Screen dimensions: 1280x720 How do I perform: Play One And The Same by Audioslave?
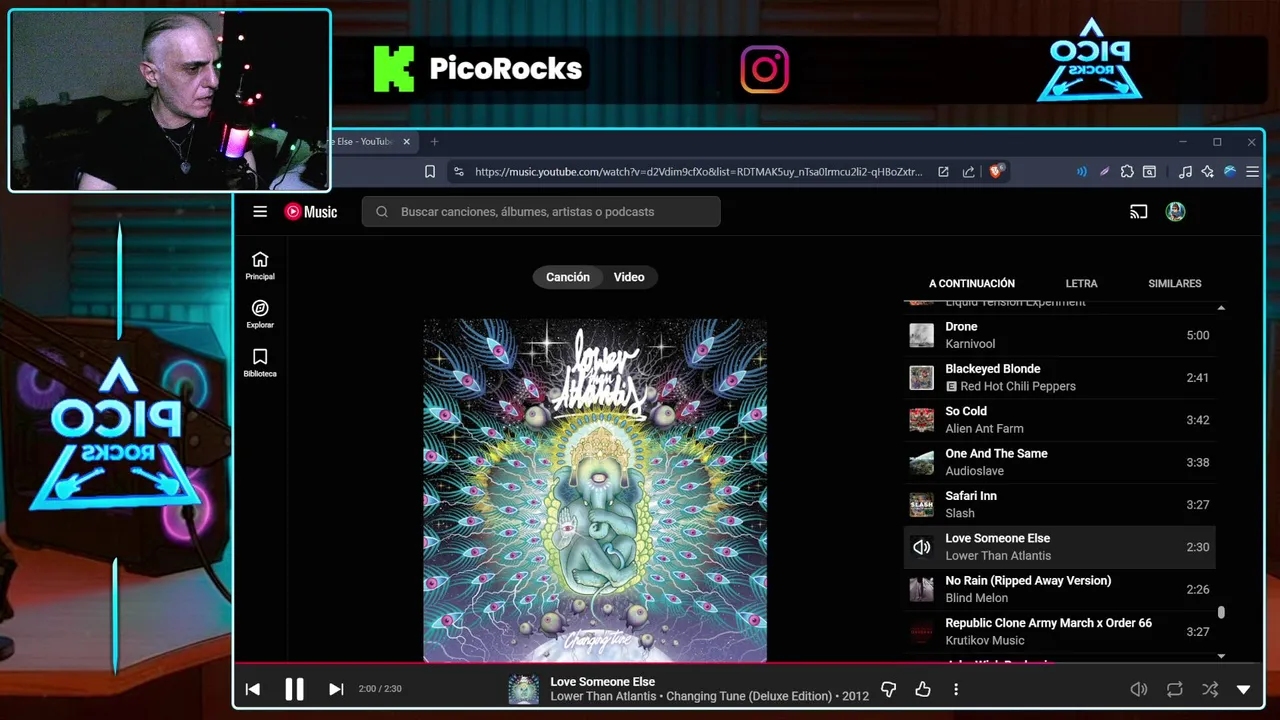pyautogui.click(x=1060, y=462)
